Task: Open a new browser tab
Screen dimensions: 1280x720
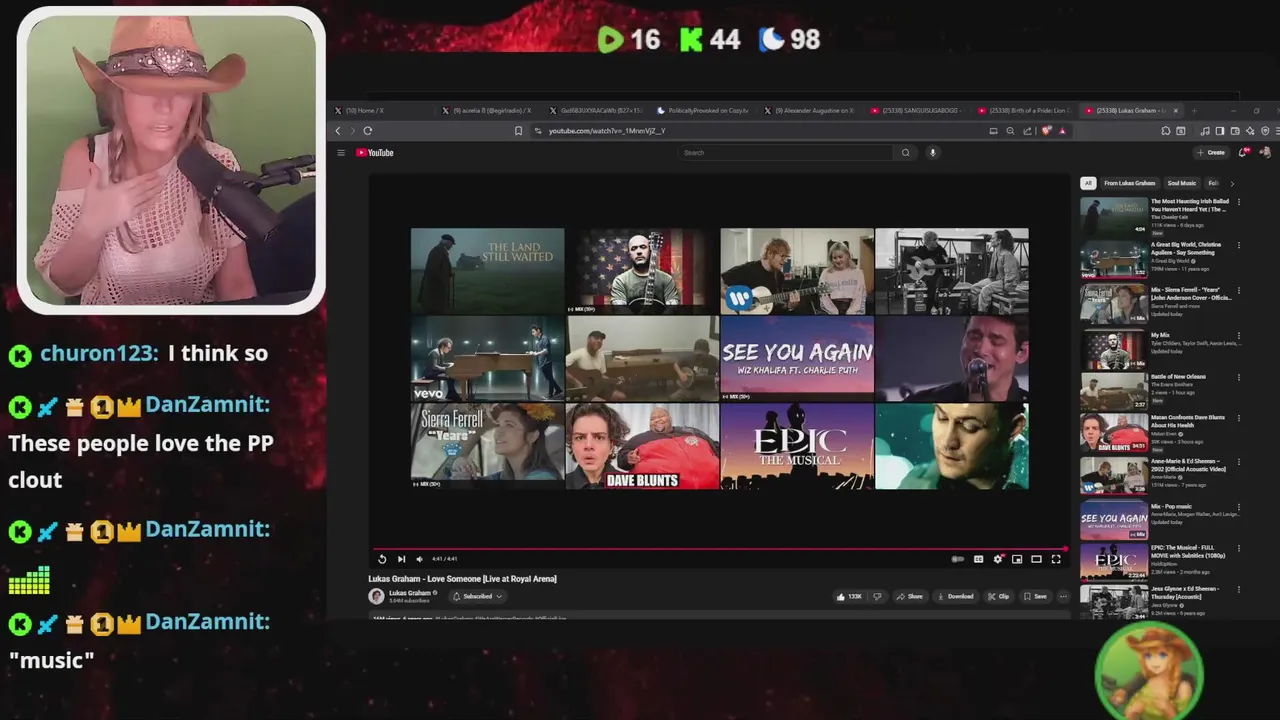Action: (1194, 111)
